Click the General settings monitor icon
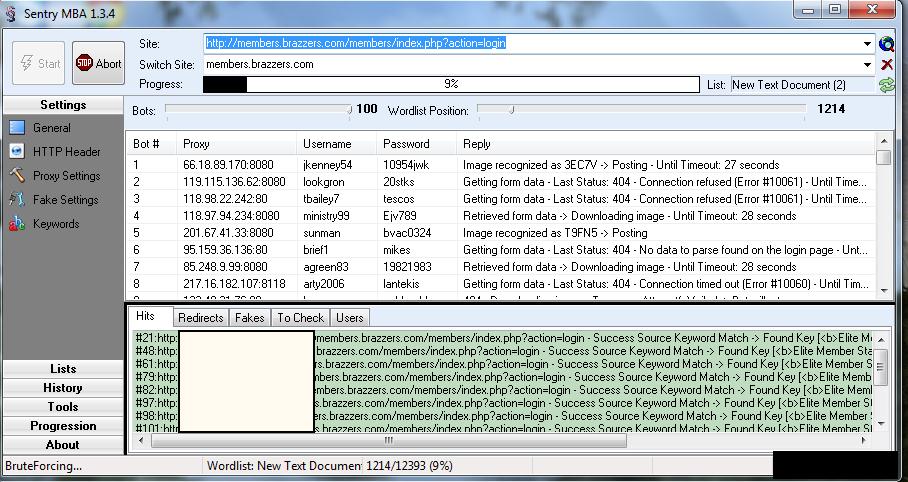The height and width of the screenshot is (482, 908). click(x=17, y=127)
